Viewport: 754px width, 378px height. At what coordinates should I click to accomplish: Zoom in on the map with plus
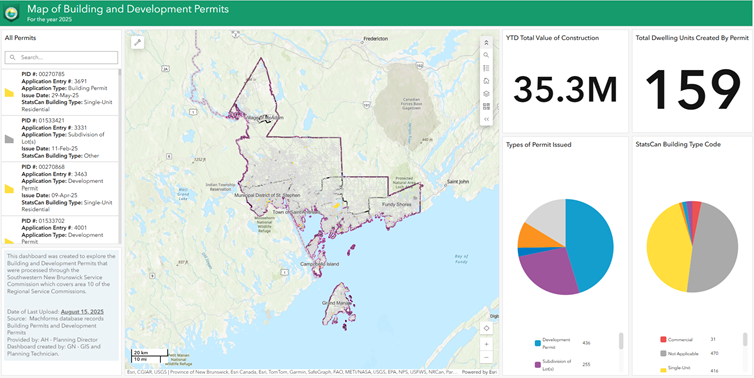[x=487, y=344]
